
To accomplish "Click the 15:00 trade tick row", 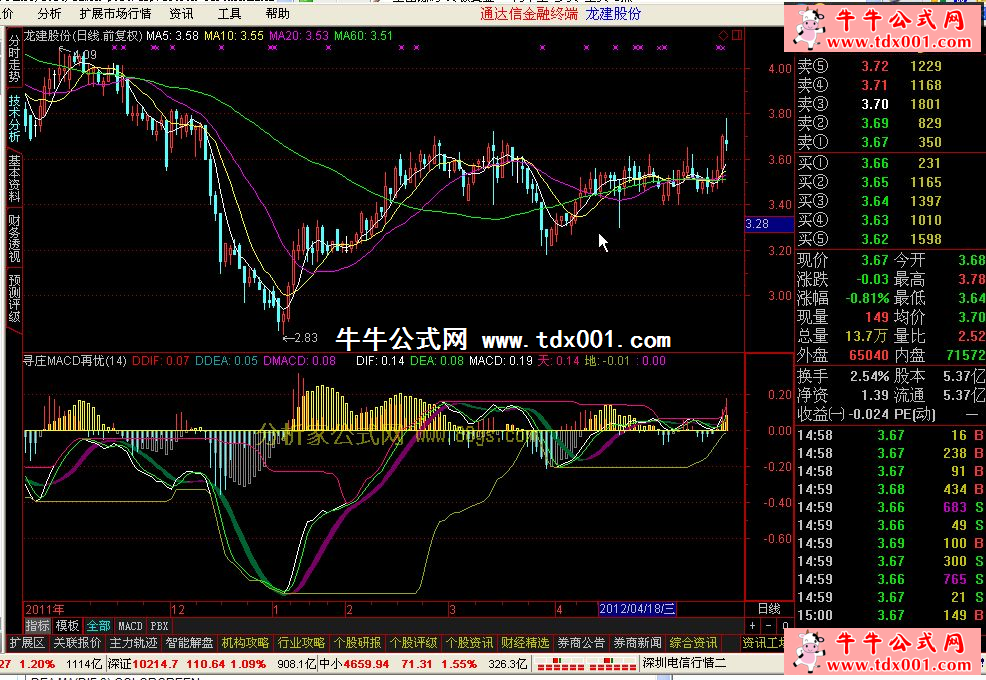I will coord(890,615).
